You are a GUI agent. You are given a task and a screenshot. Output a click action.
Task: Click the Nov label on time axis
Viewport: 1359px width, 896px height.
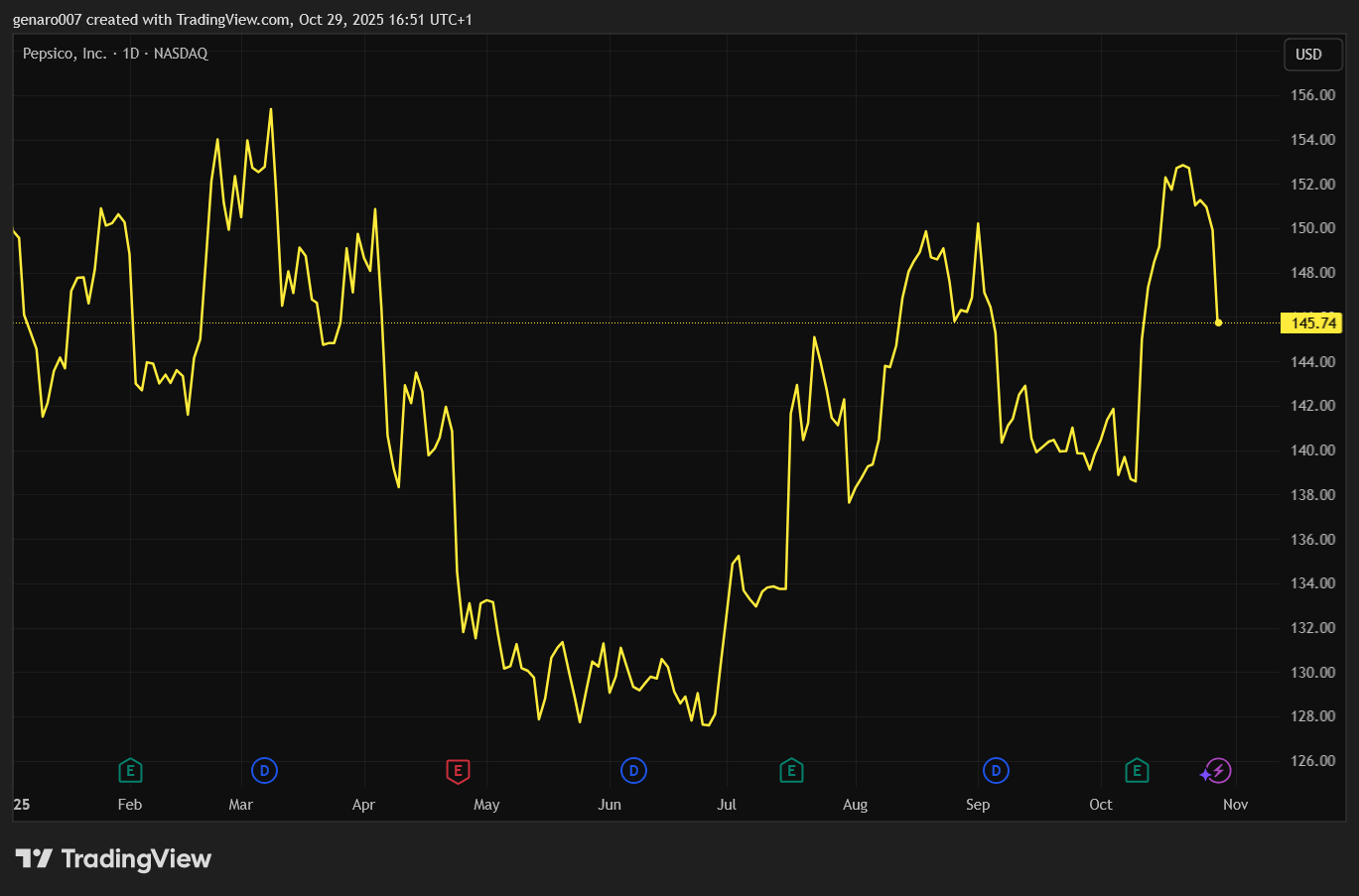tap(1235, 805)
